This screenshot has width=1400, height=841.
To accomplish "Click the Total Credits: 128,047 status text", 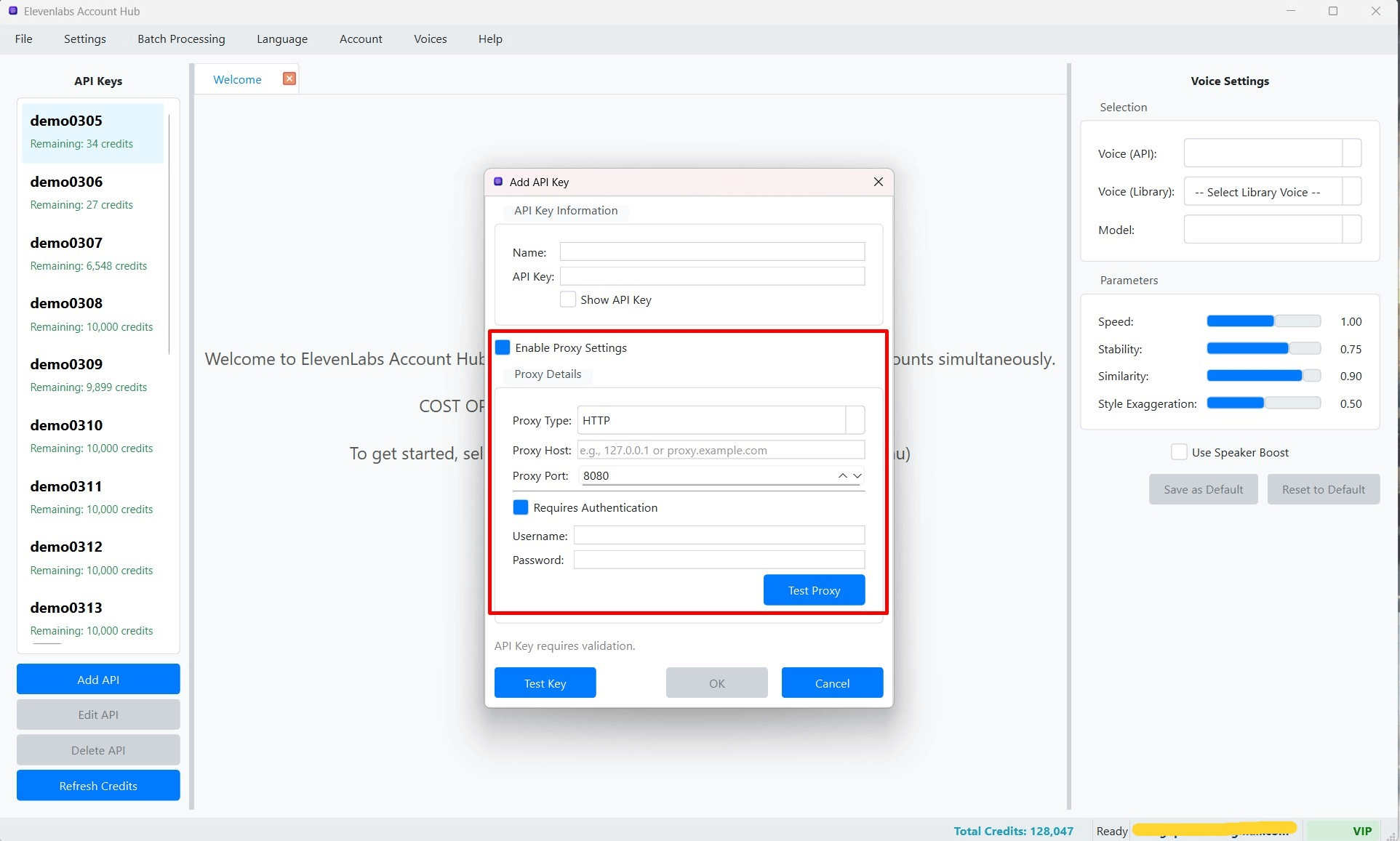I will 1013,831.
